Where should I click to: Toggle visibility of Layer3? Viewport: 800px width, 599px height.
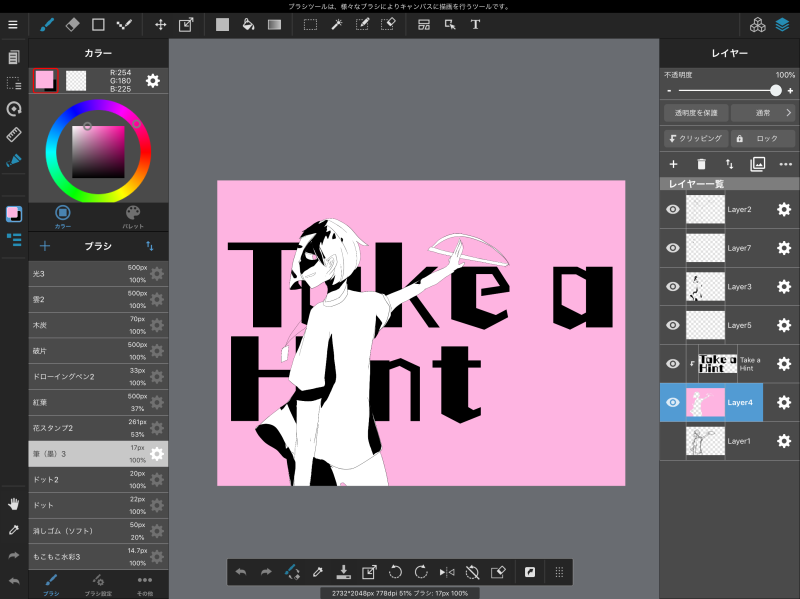click(x=673, y=287)
